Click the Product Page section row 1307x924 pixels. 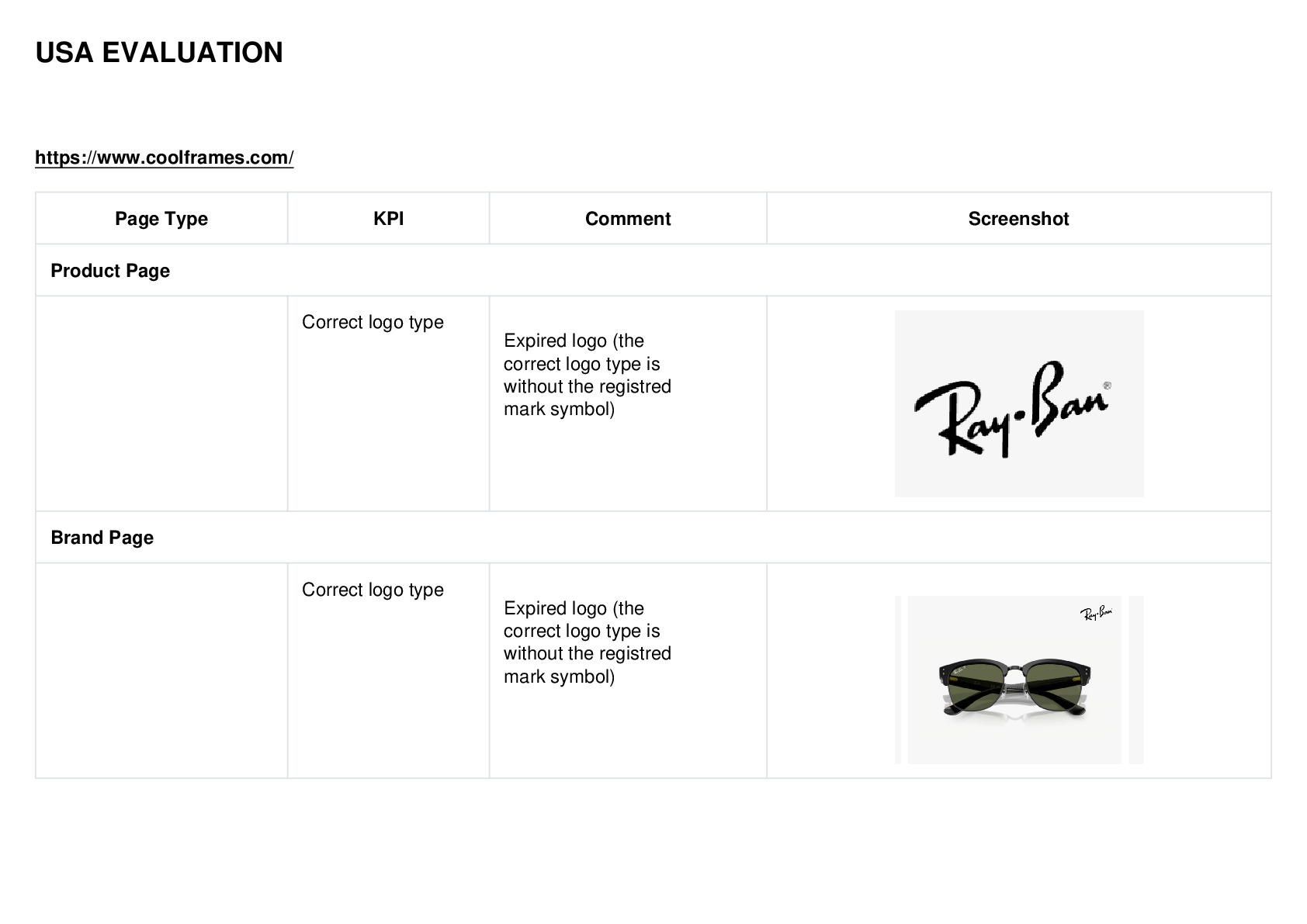click(x=653, y=270)
